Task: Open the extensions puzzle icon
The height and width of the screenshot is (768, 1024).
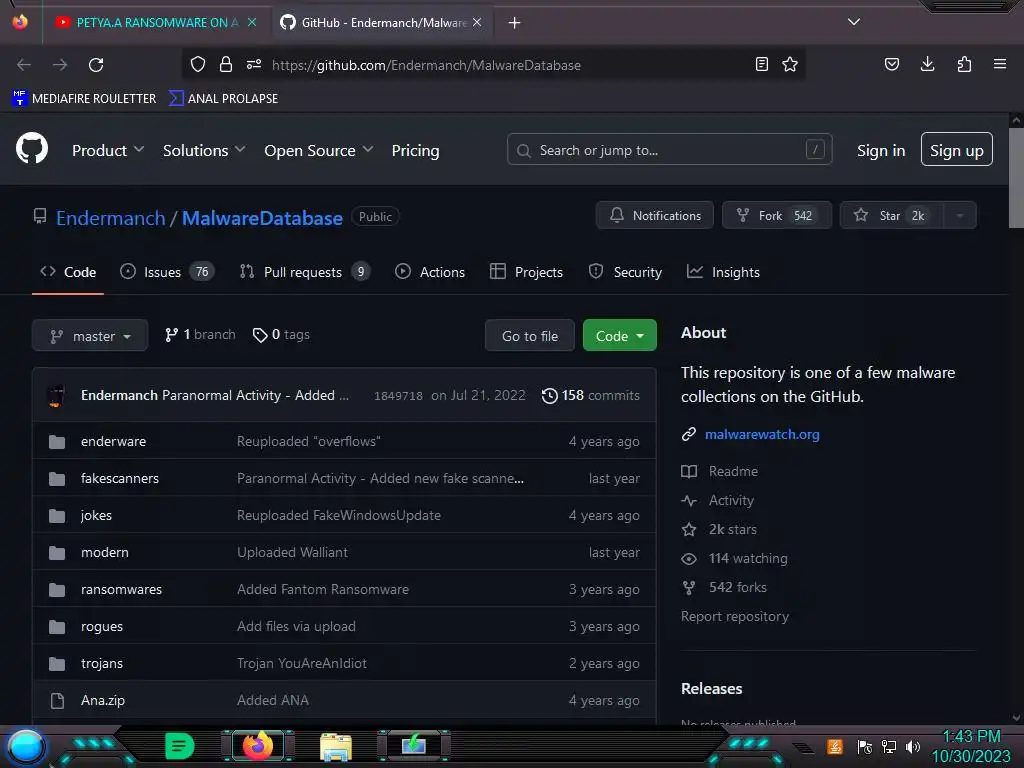Action: point(964,64)
